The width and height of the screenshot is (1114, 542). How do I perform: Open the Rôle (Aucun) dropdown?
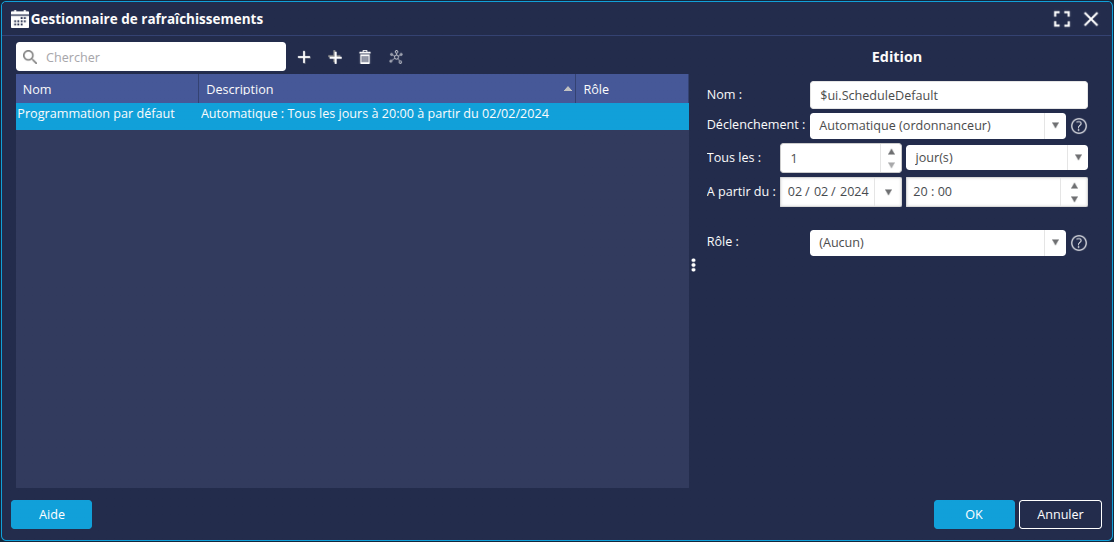[1054, 243]
